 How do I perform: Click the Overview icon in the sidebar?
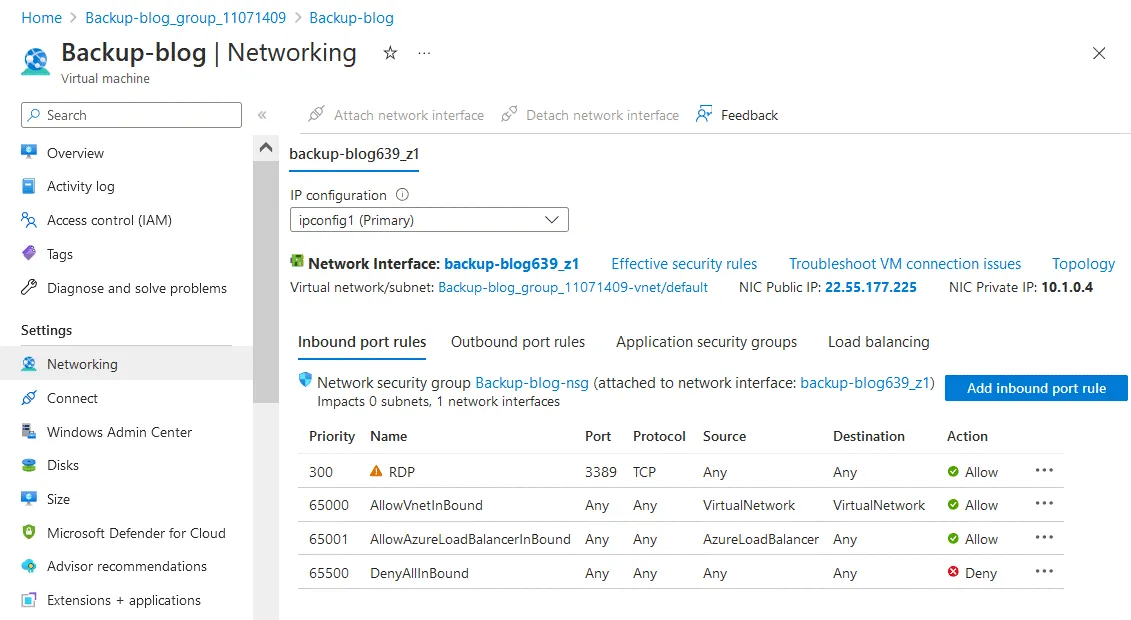[29, 152]
